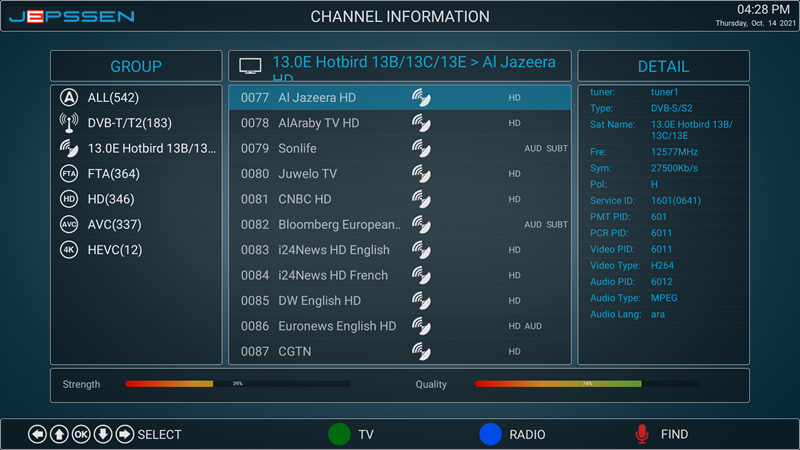The width and height of the screenshot is (800, 450).
Task: Click satellite icon on AlAraby TV HD row
Action: [x=421, y=123]
